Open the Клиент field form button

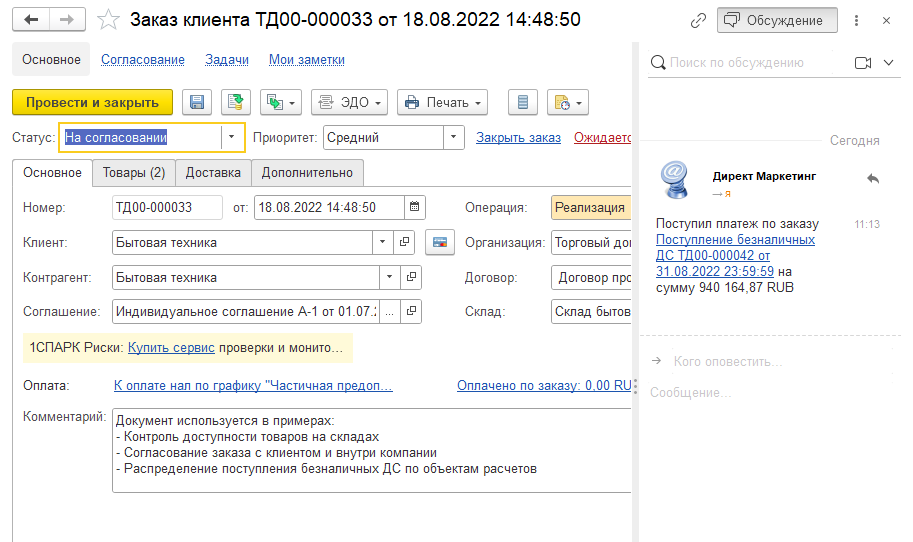point(405,242)
